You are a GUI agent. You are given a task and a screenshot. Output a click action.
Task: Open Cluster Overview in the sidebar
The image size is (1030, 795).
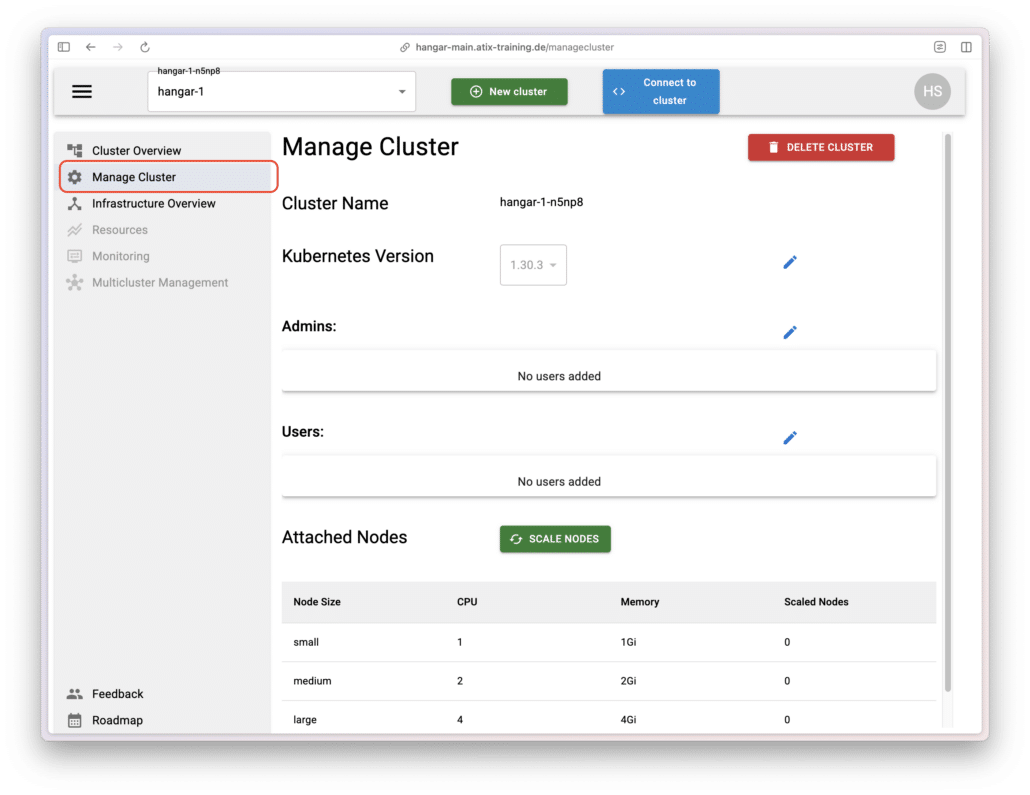136,151
